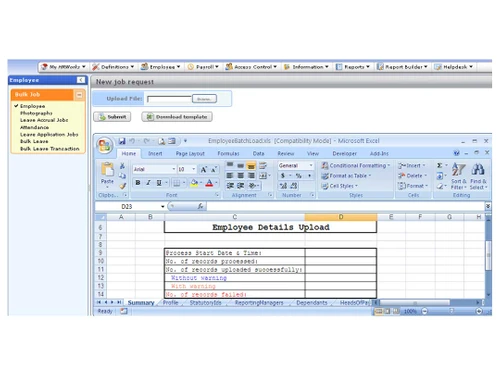The image size is (500, 375).
Task: Click the Office button in Excel
Action: (104, 146)
